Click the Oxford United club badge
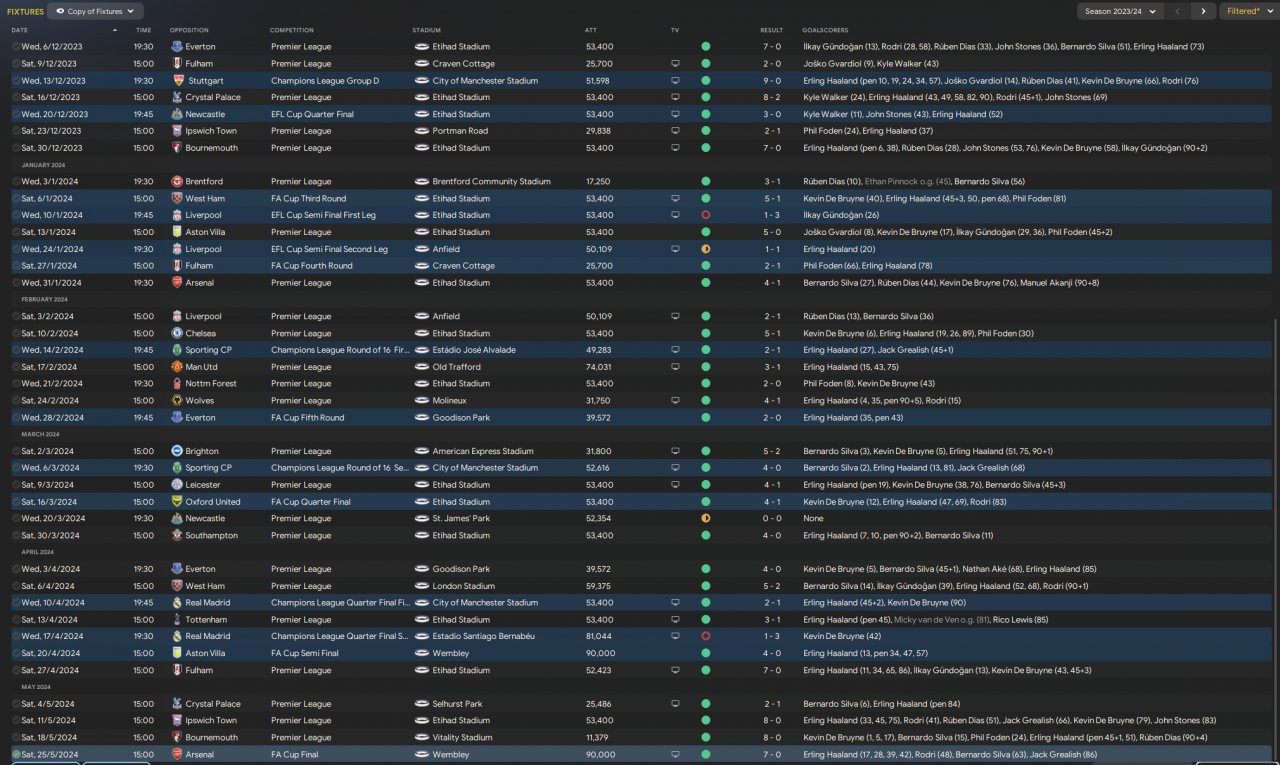The image size is (1280, 765). point(177,502)
